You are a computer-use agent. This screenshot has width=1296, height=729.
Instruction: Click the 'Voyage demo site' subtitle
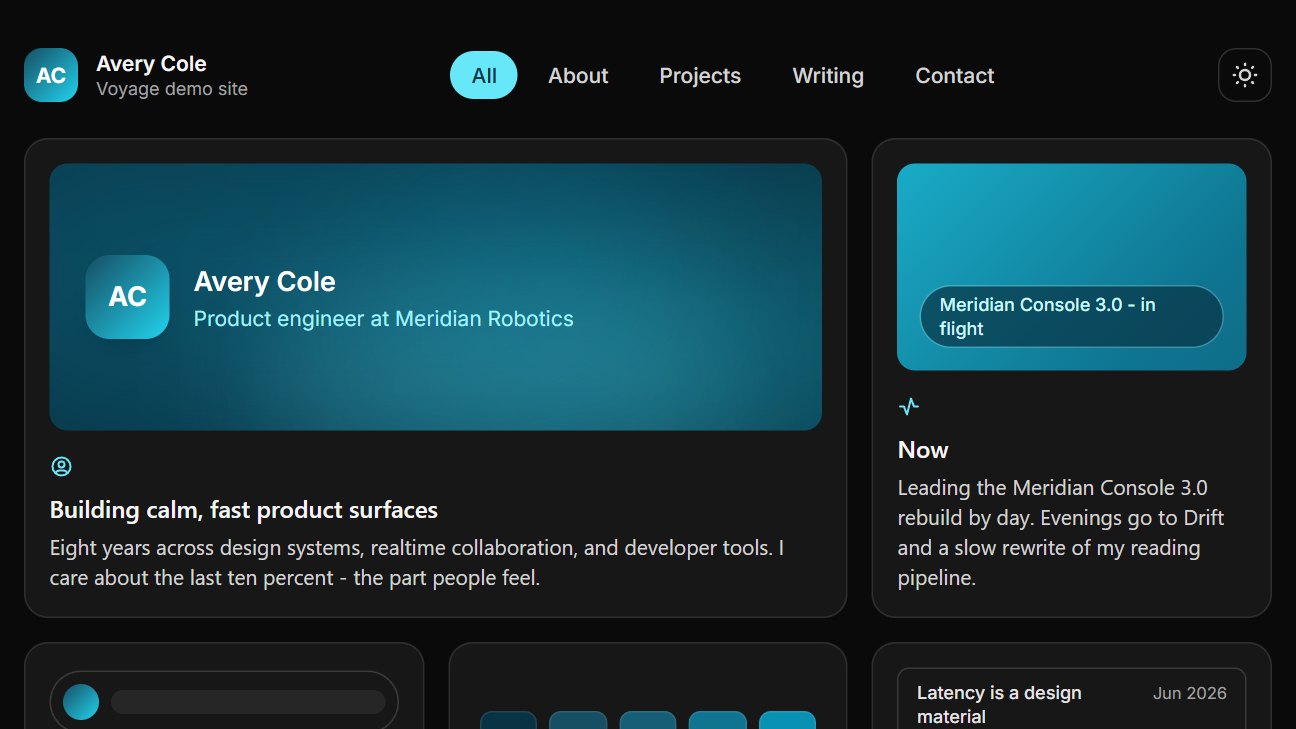point(172,89)
